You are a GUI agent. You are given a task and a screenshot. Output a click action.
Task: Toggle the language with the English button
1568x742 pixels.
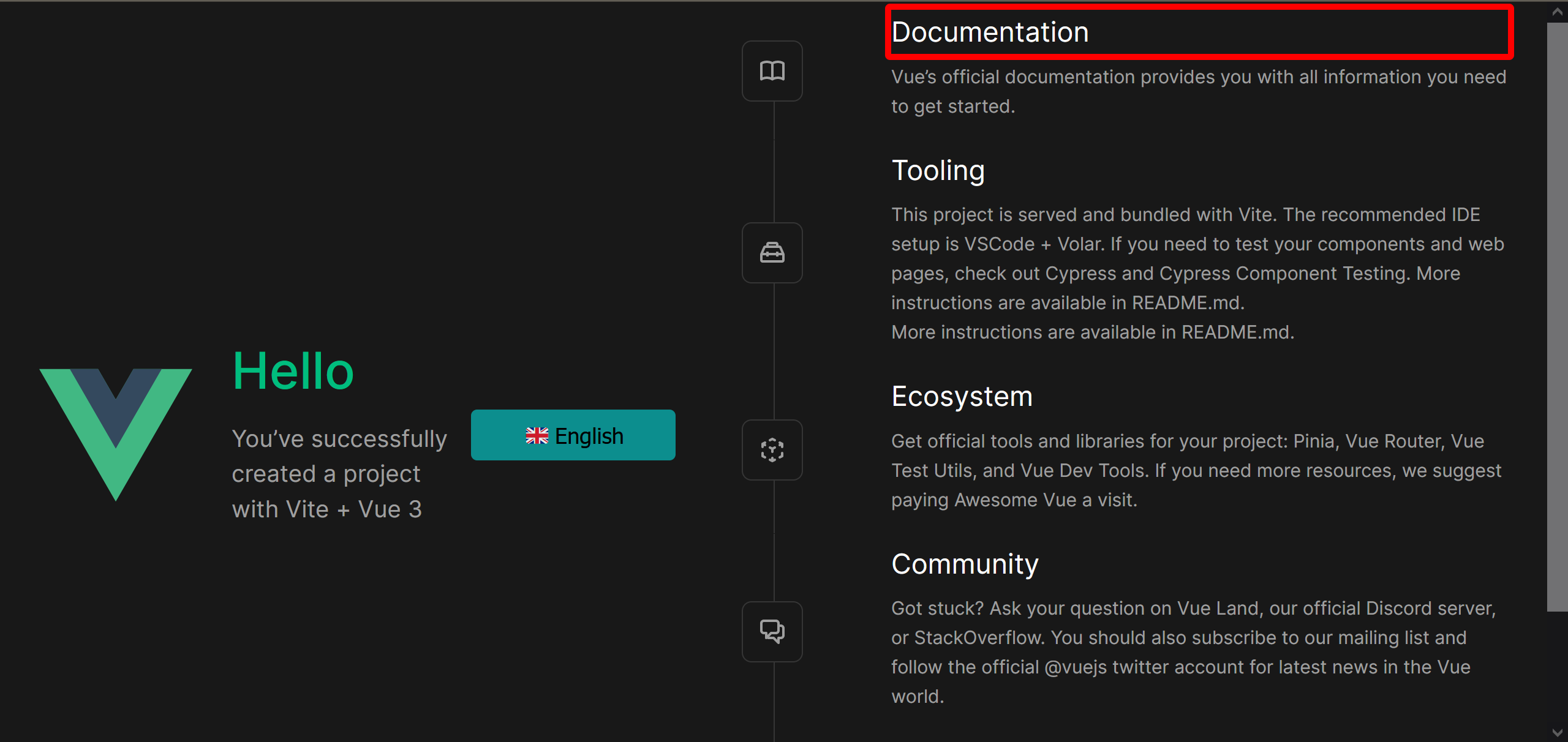pyautogui.click(x=573, y=435)
